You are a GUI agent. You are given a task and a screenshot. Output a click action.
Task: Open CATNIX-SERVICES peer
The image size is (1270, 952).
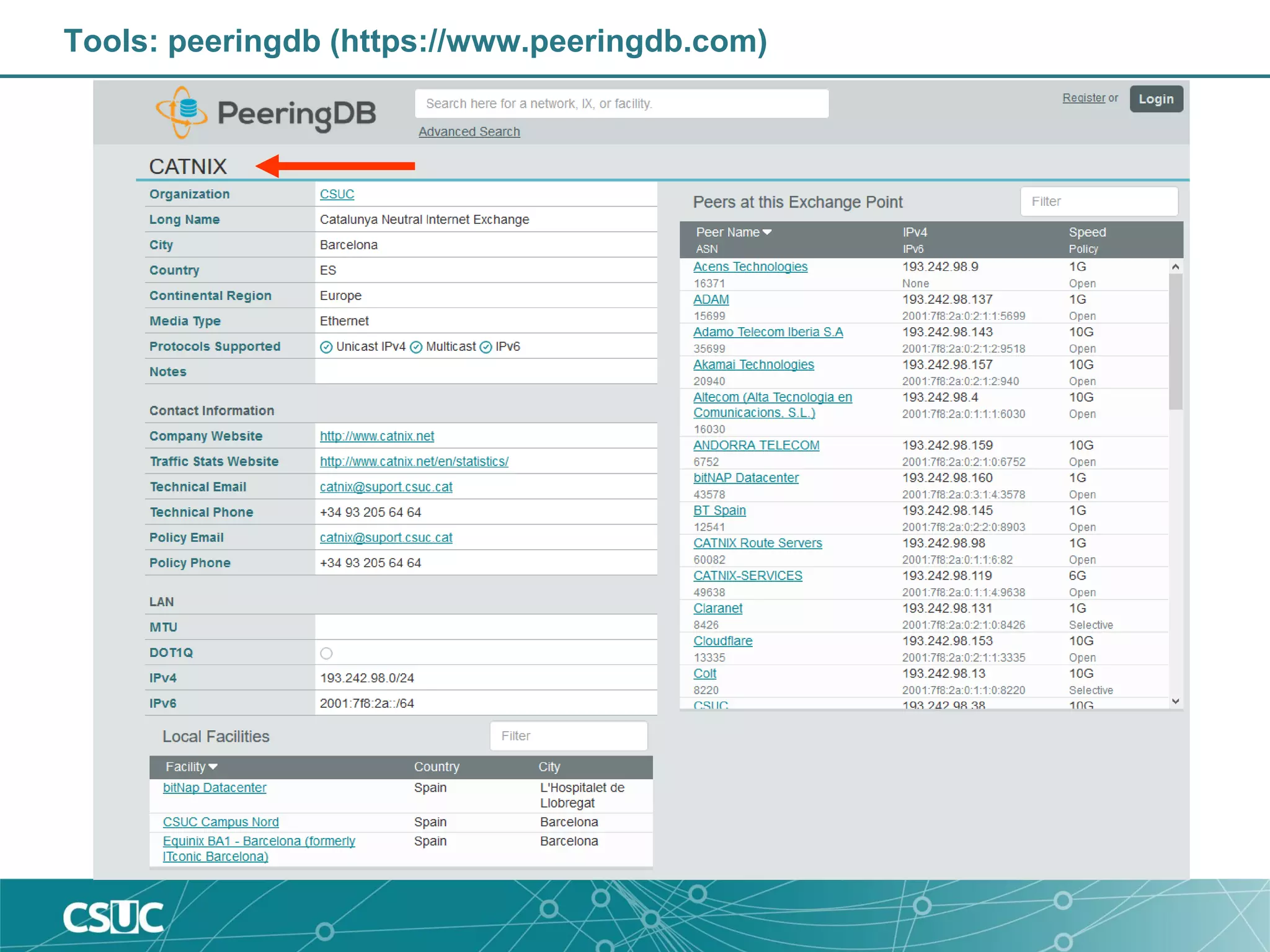tap(748, 576)
